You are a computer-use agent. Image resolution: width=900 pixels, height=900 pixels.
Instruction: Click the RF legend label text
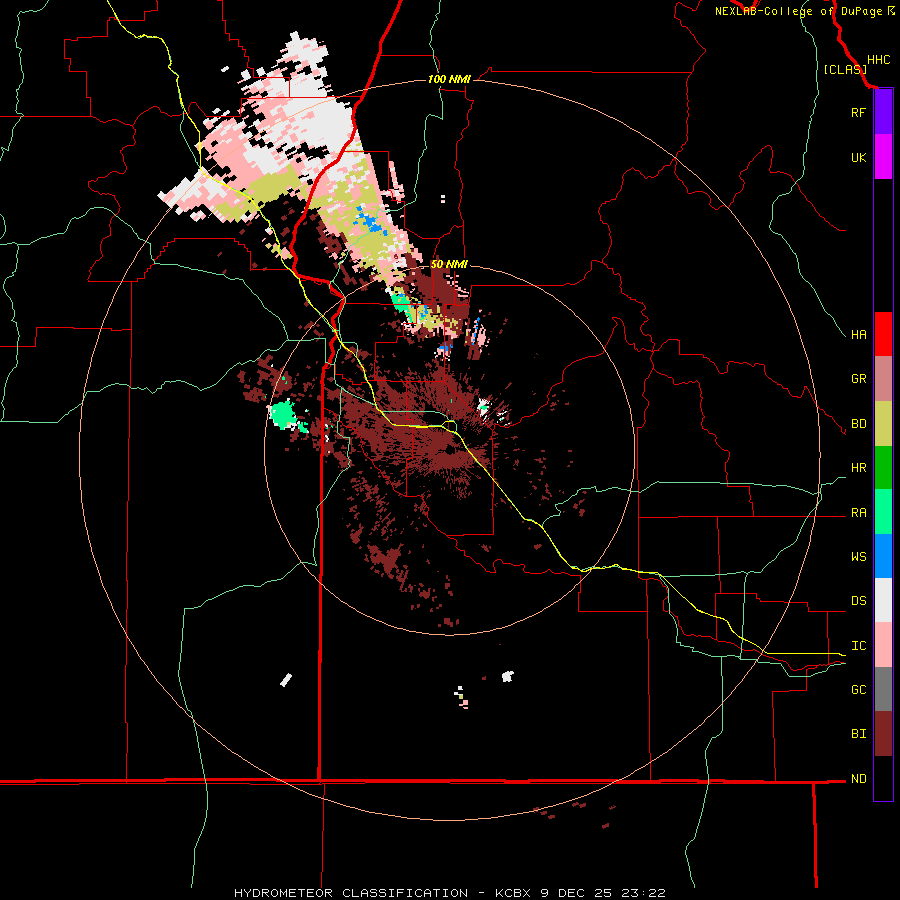858,112
